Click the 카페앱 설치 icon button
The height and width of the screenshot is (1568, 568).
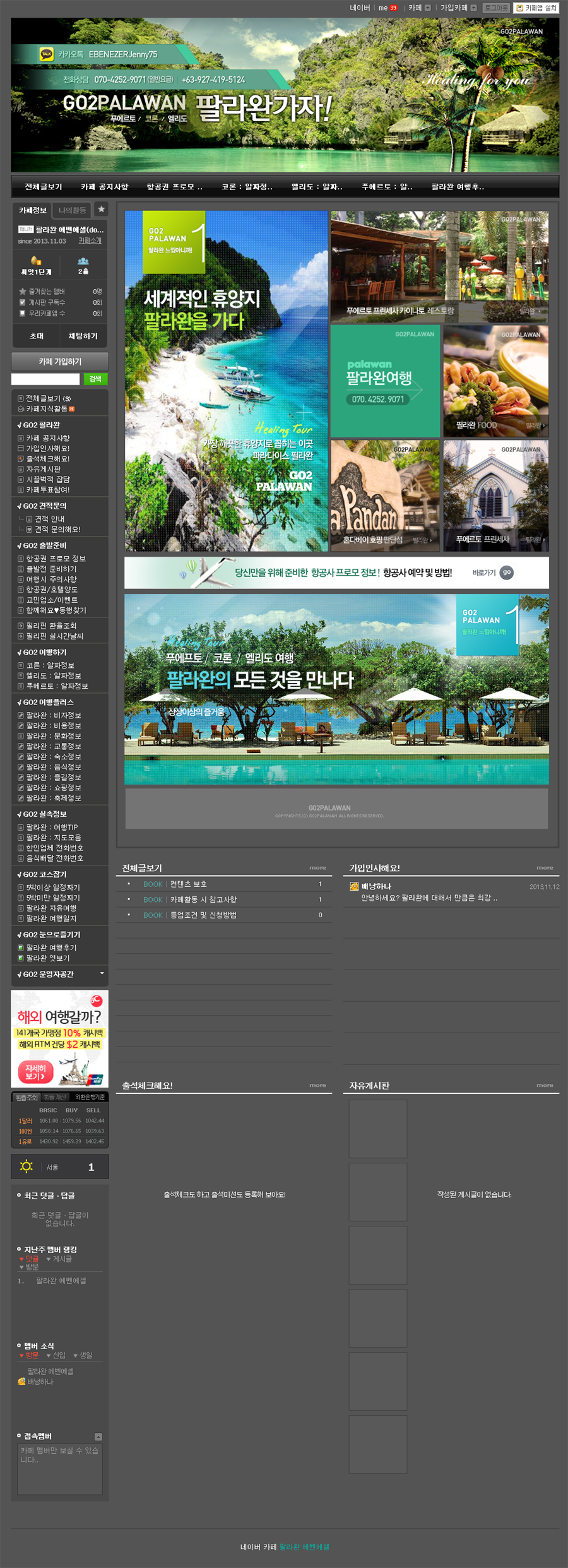(536, 8)
